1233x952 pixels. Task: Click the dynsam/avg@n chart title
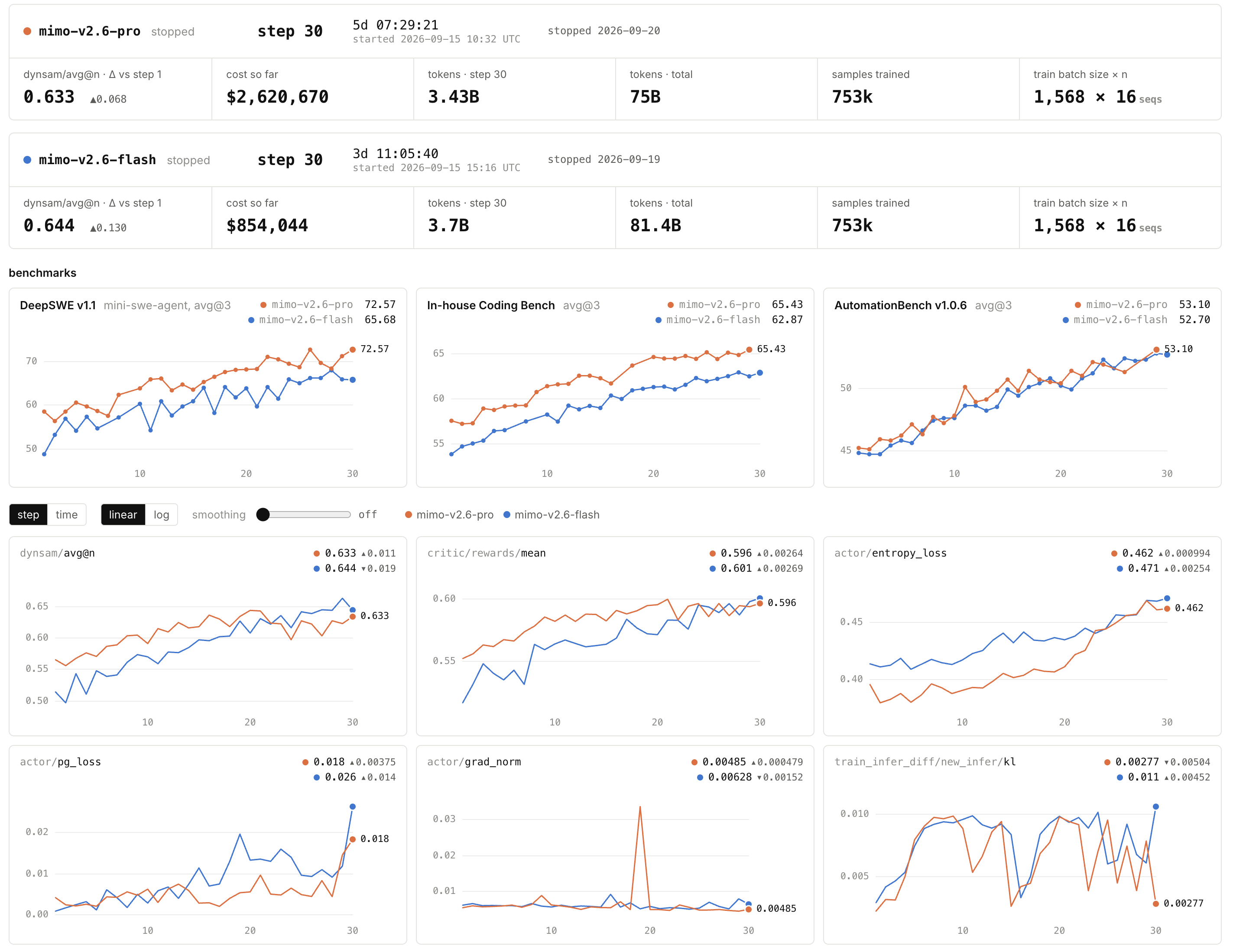(x=57, y=553)
